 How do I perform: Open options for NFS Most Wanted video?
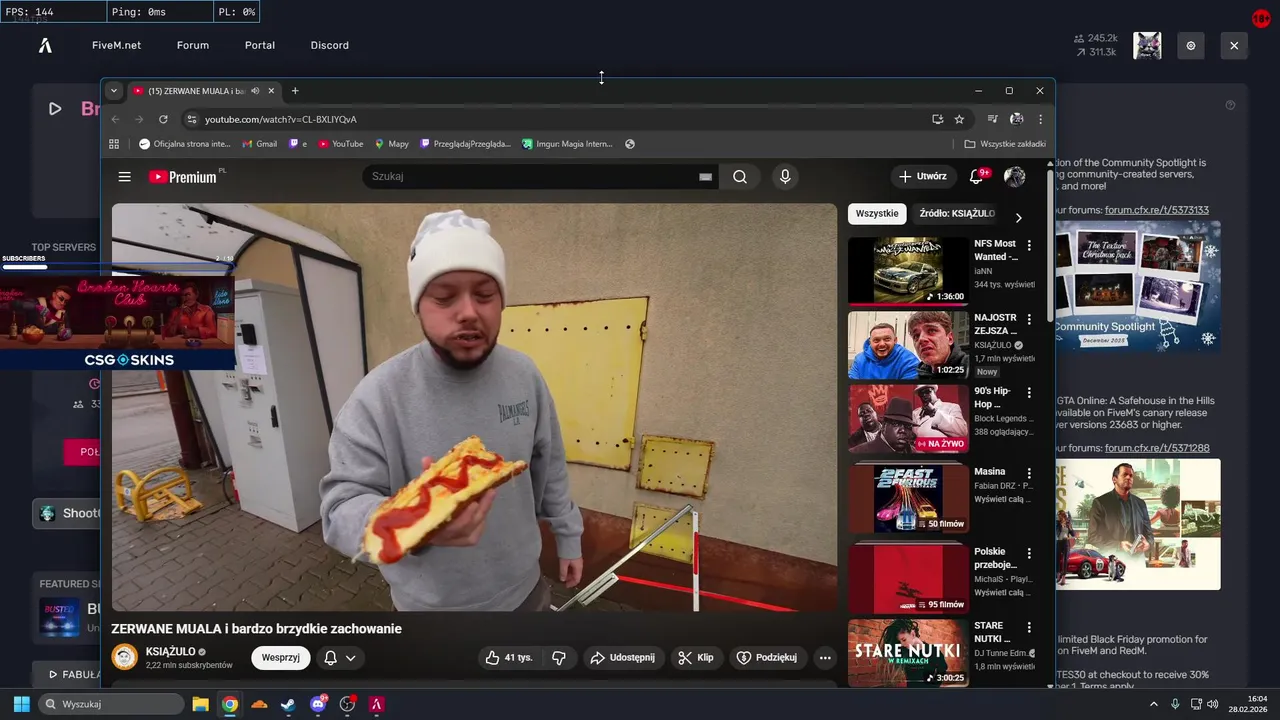(1029, 245)
